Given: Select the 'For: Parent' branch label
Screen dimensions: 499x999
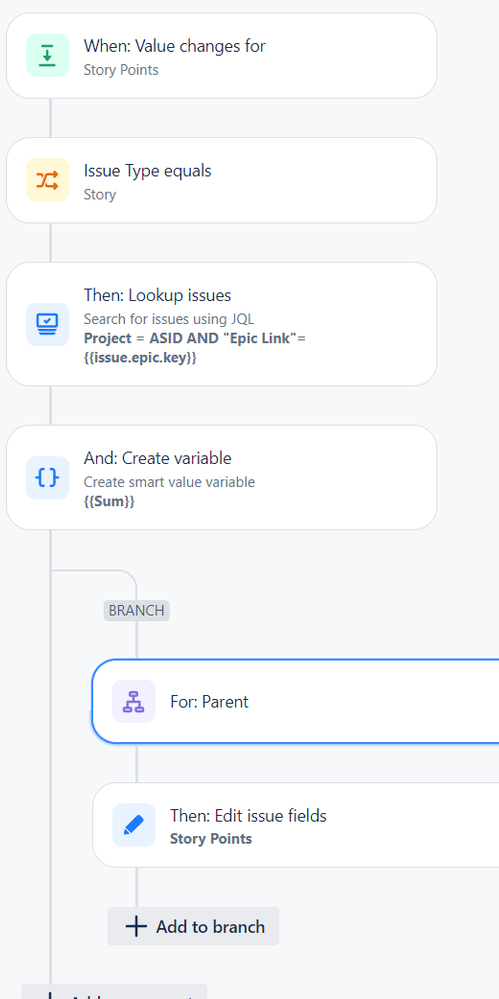Looking at the screenshot, I should (209, 701).
